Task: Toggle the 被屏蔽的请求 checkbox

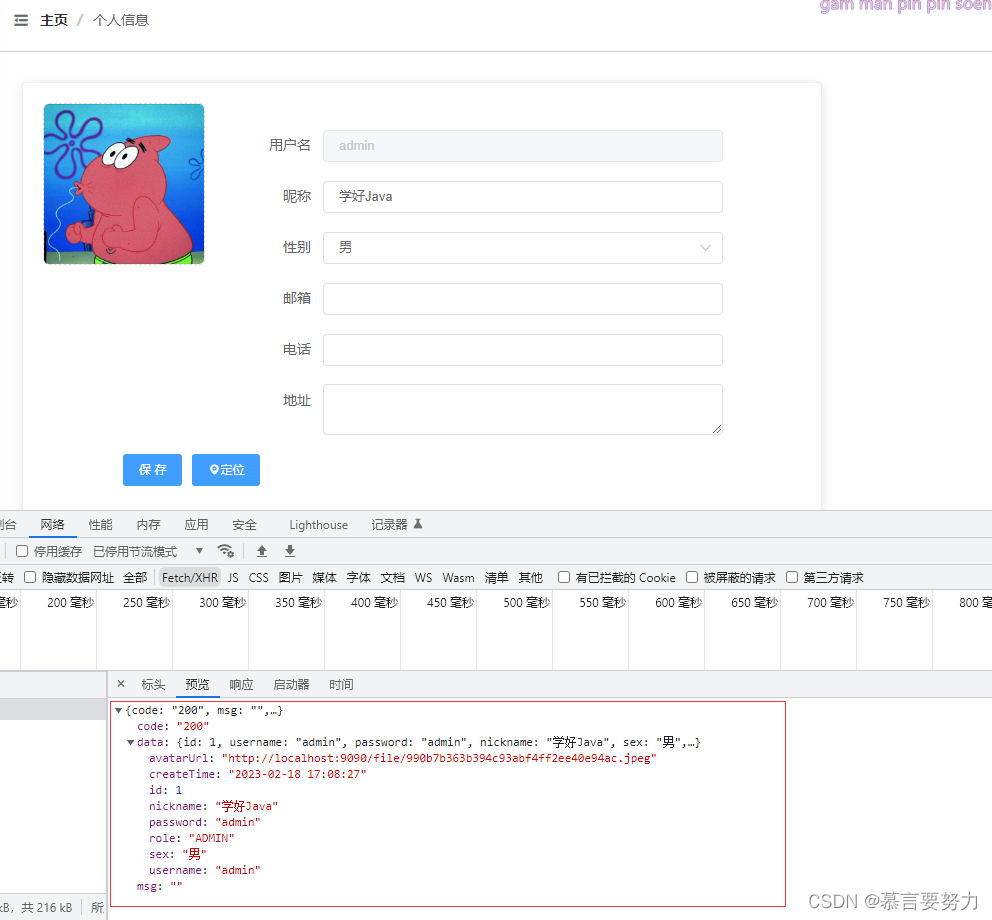Action: pos(692,577)
